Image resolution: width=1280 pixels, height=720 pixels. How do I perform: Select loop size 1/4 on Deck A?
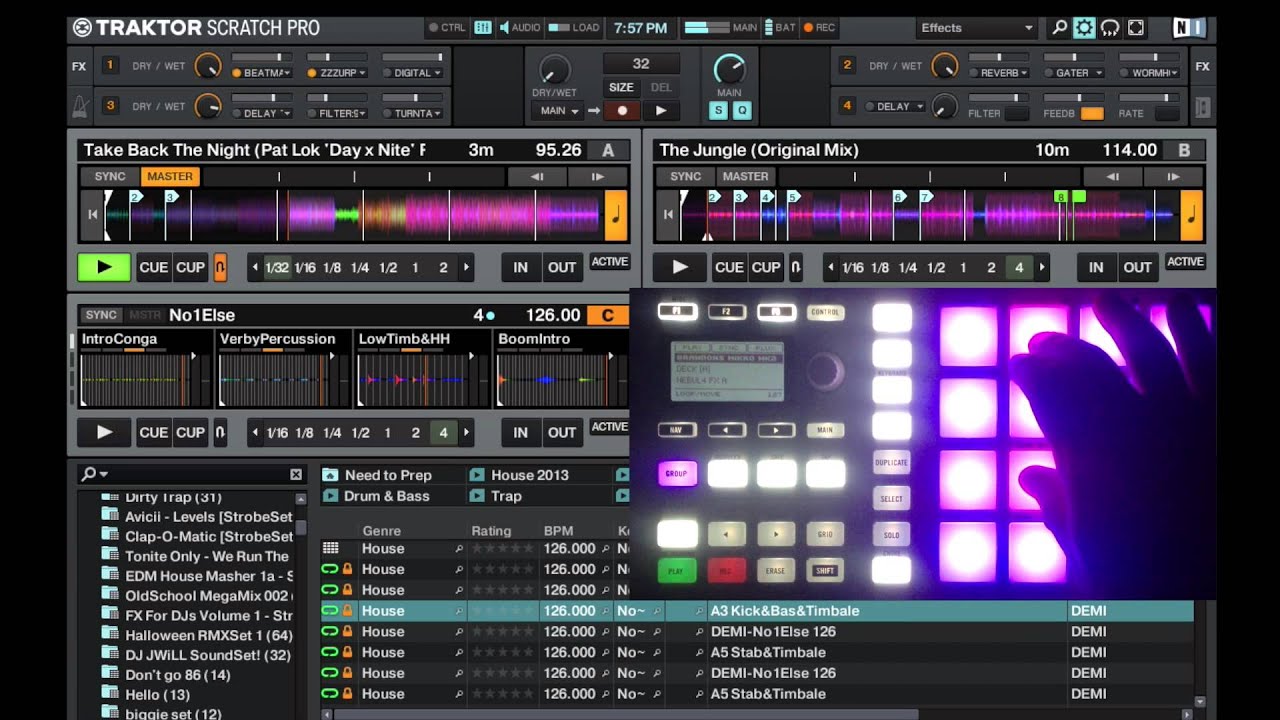pyautogui.click(x=360, y=267)
